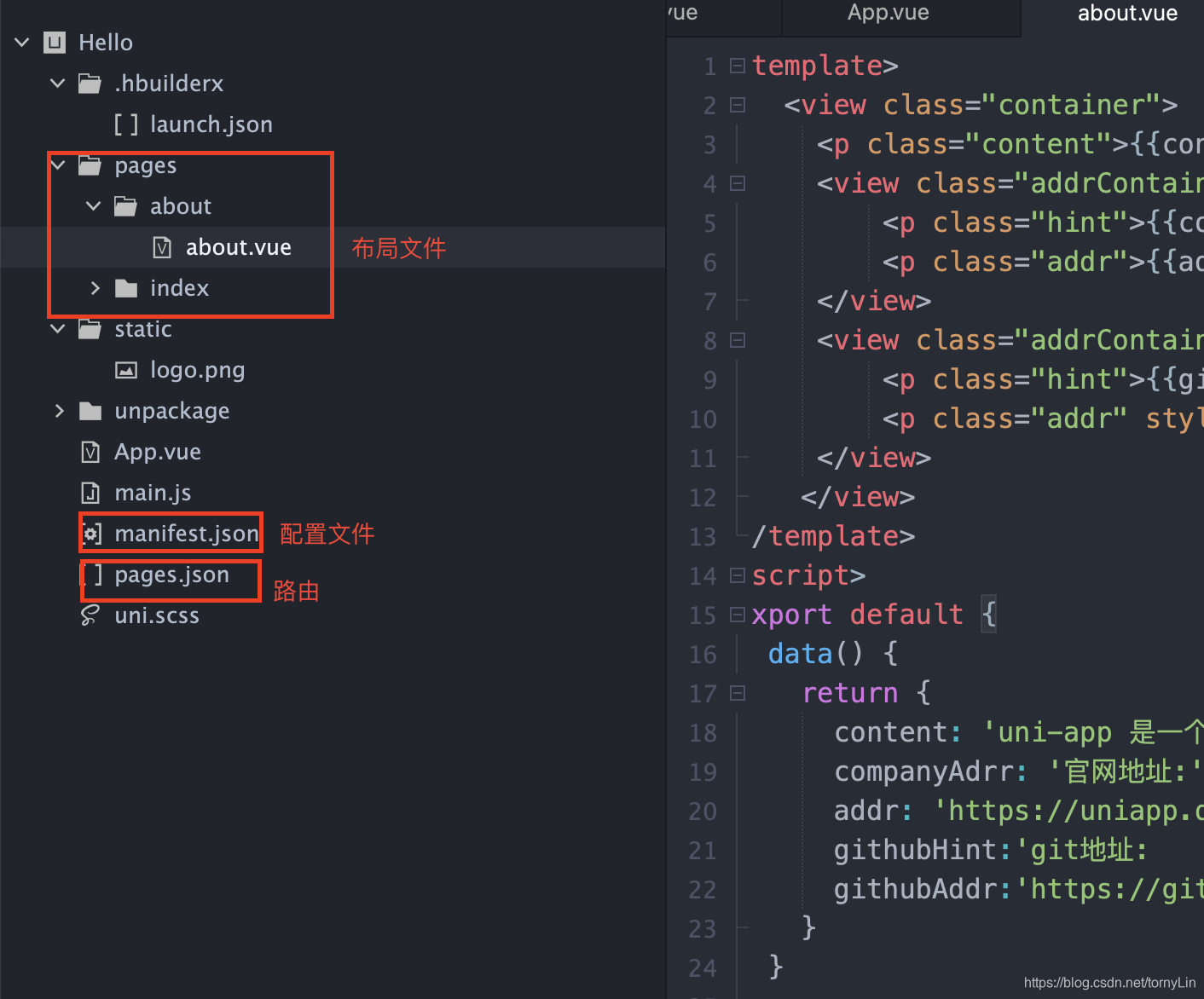This screenshot has width=1204, height=999.
Task: Click the static folder icon
Action: click(90, 329)
